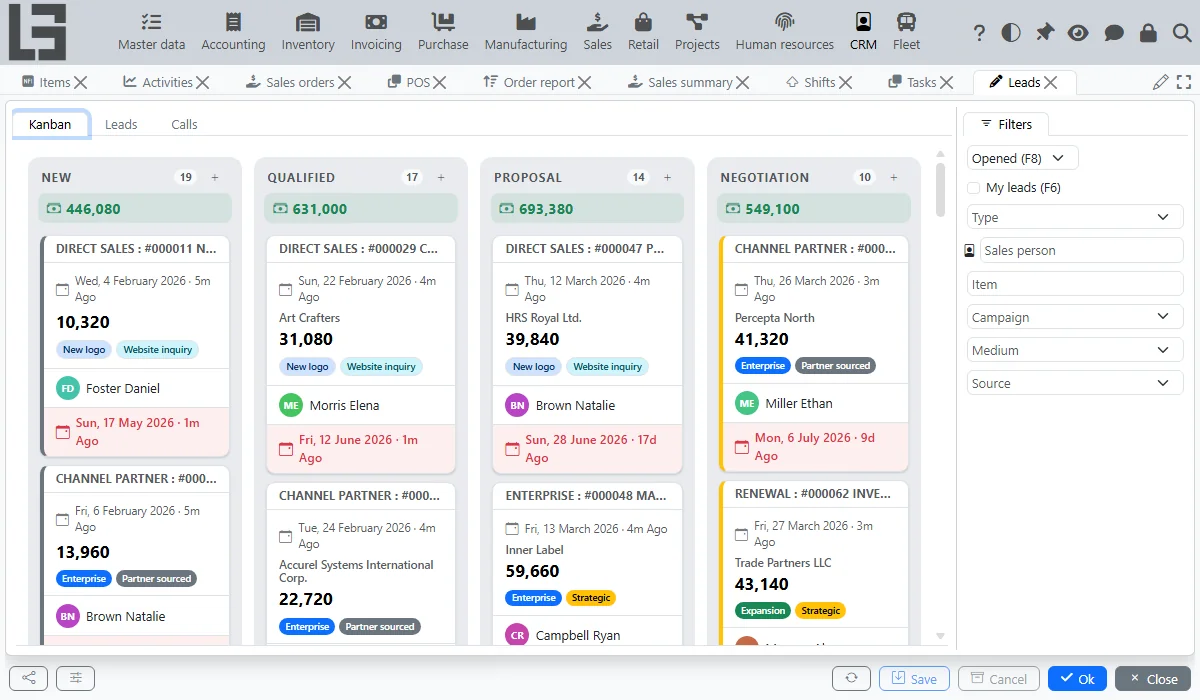Open the Opened (F8) dropdown
This screenshot has height=700, width=1200.
tap(1023, 158)
